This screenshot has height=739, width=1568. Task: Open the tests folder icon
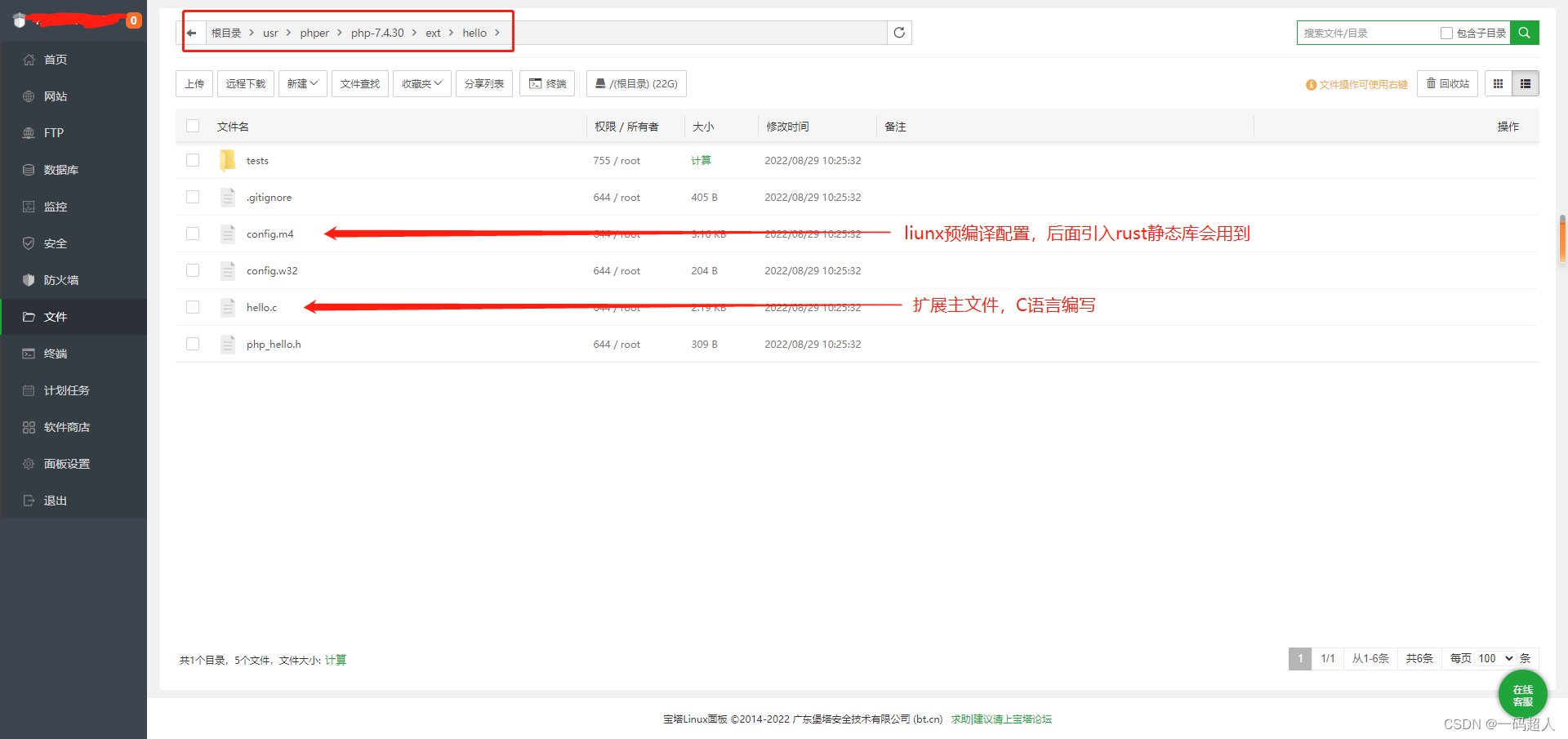(x=228, y=160)
